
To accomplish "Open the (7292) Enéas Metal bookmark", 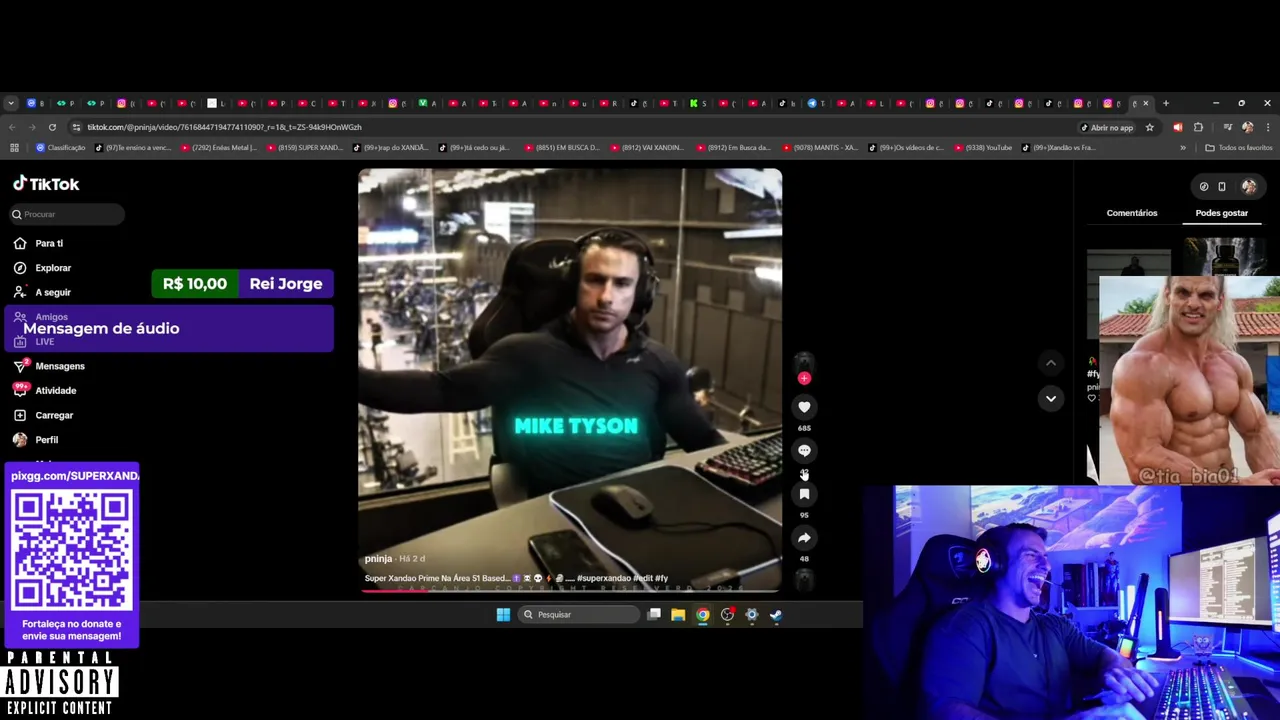I will click(218, 148).
